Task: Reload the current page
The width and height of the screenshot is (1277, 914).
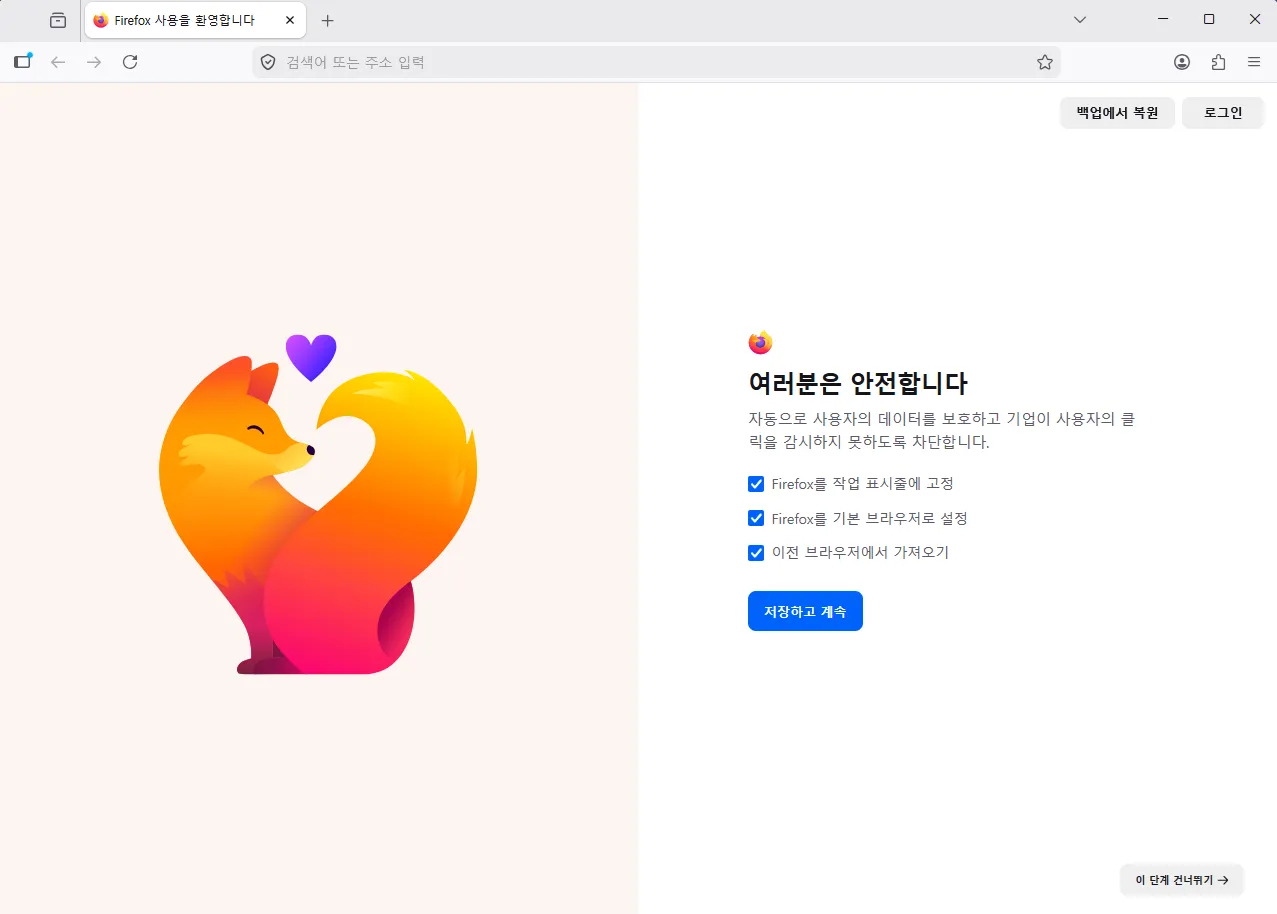Action: point(130,62)
